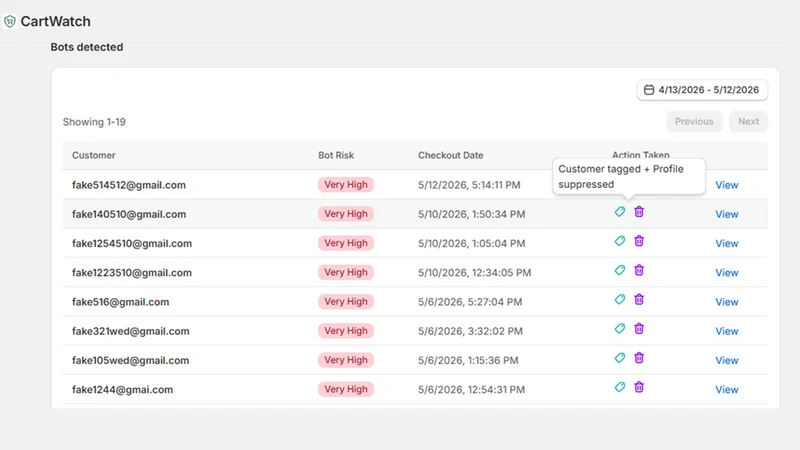This screenshot has width=800, height=450.
Task: Click the trash icon for fake1244@gmai.com
Action: pos(639,387)
